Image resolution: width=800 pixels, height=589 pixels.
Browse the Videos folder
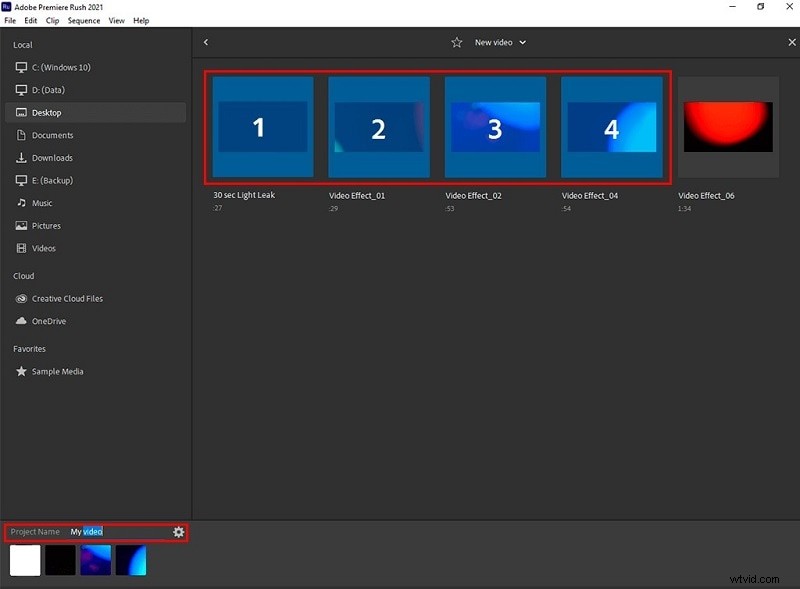tap(44, 248)
